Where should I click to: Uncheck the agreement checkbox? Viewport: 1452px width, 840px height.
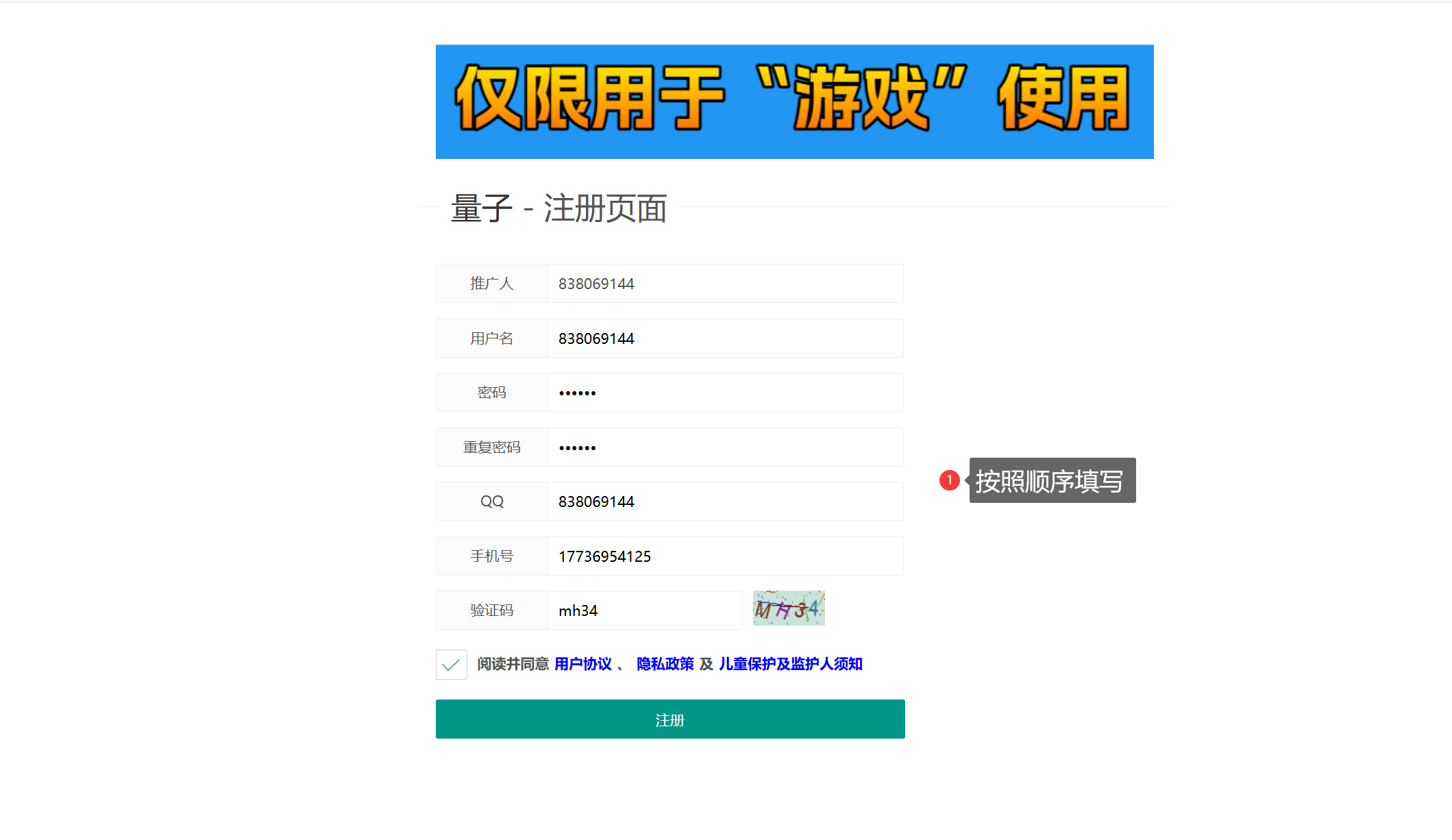tap(451, 665)
